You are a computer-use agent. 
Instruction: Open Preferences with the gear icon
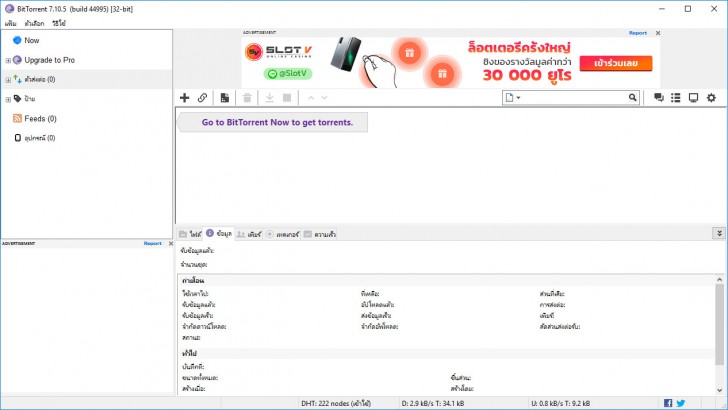coord(711,98)
